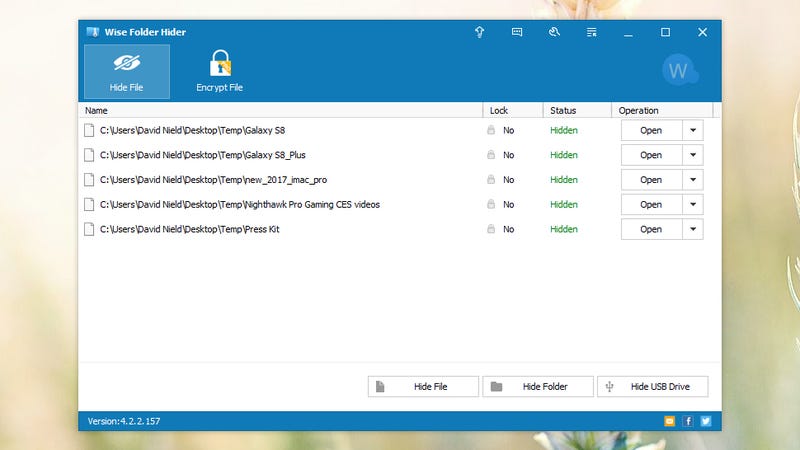This screenshot has height=450, width=800.
Task: Click the W user avatar icon
Action: (x=680, y=70)
